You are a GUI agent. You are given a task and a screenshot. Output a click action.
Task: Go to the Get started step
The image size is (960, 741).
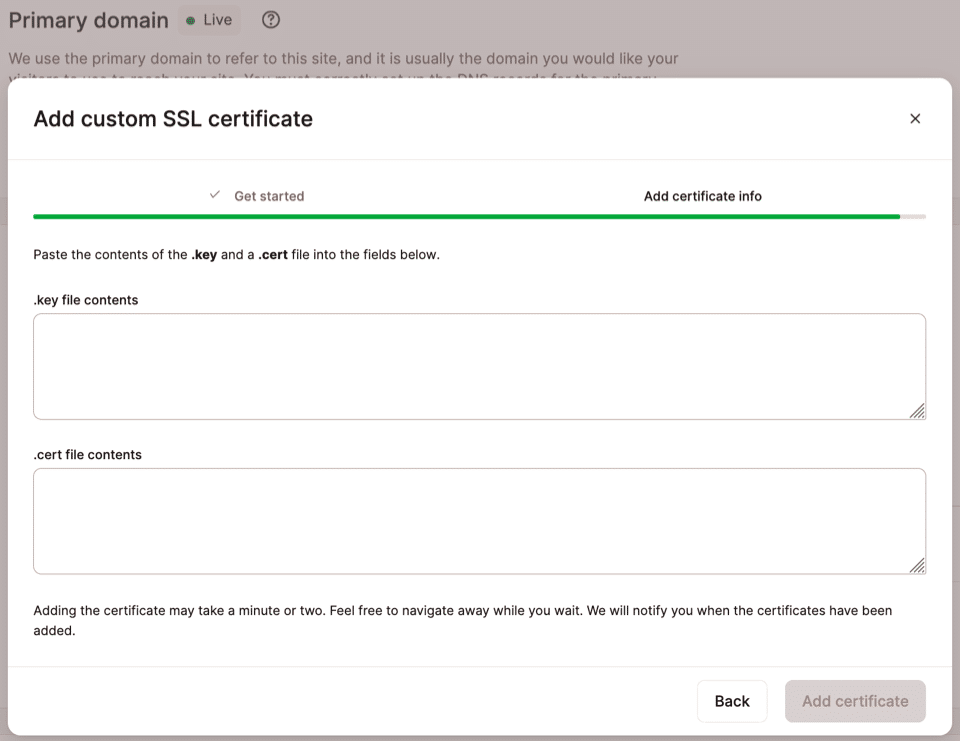click(x=269, y=196)
